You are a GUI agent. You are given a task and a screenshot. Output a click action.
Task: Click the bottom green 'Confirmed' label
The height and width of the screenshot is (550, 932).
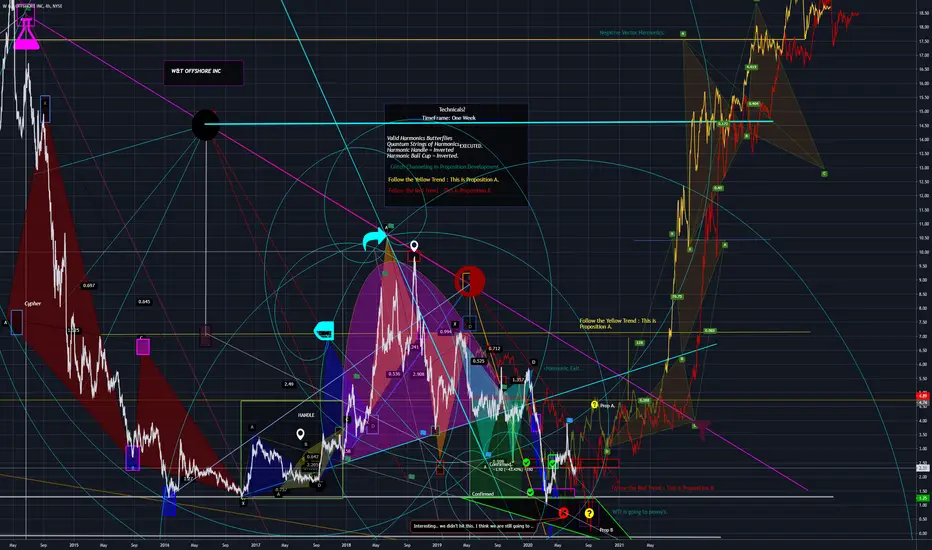[483, 494]
